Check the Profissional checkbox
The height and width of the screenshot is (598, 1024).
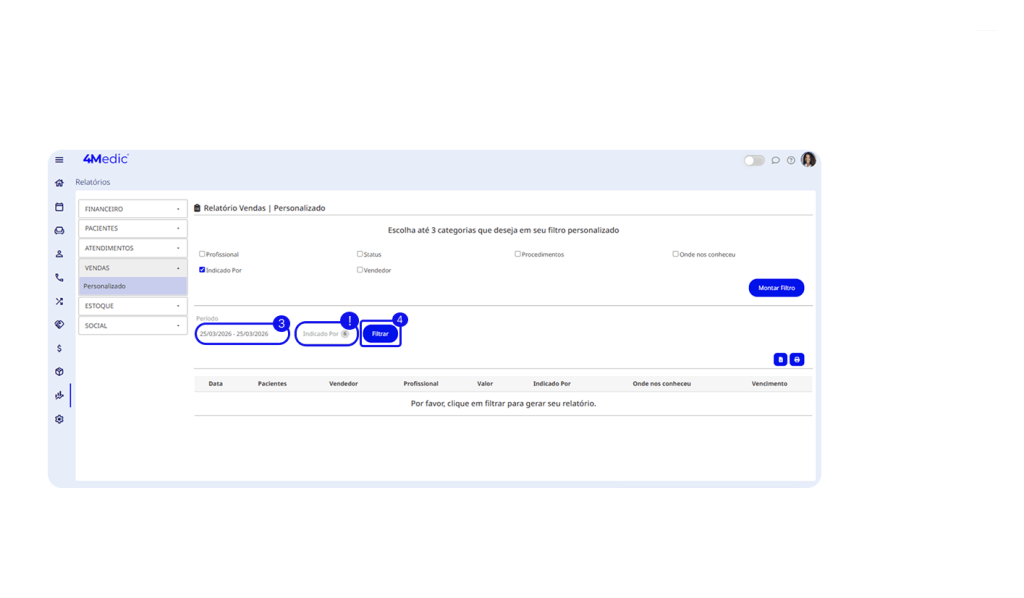[202, 254]
